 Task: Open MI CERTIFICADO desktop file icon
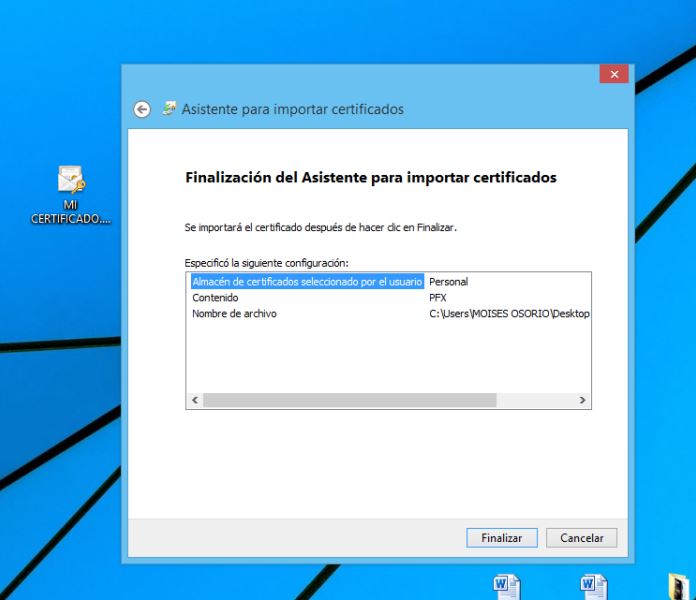point(71,194)
